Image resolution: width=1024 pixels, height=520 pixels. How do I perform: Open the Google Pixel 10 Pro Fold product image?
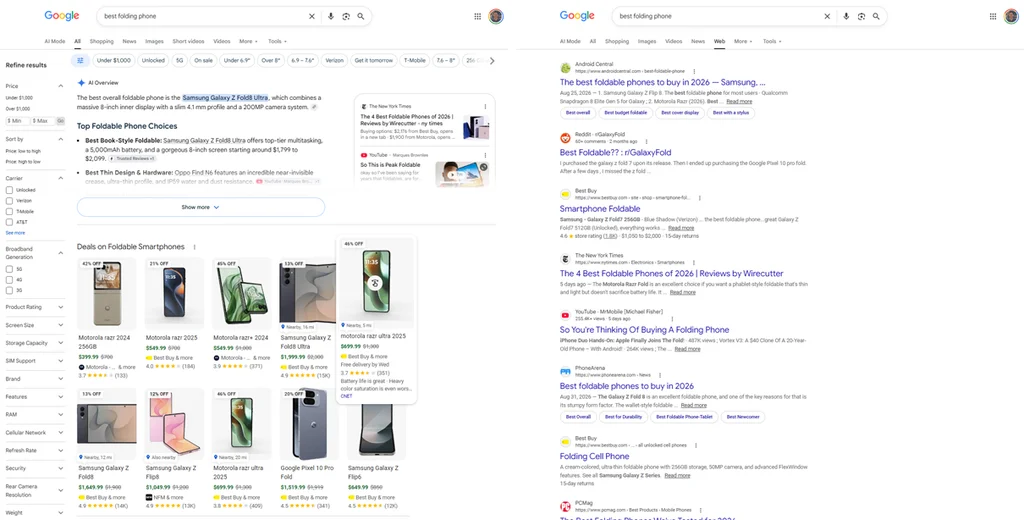point(309,424)
